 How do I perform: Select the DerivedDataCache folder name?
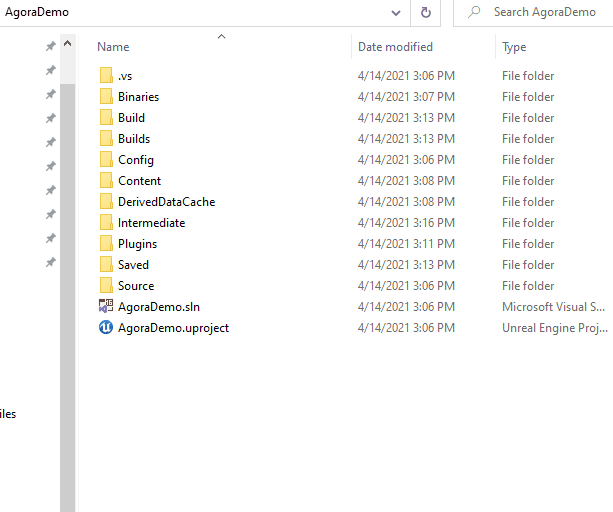[x=167, y=202]
